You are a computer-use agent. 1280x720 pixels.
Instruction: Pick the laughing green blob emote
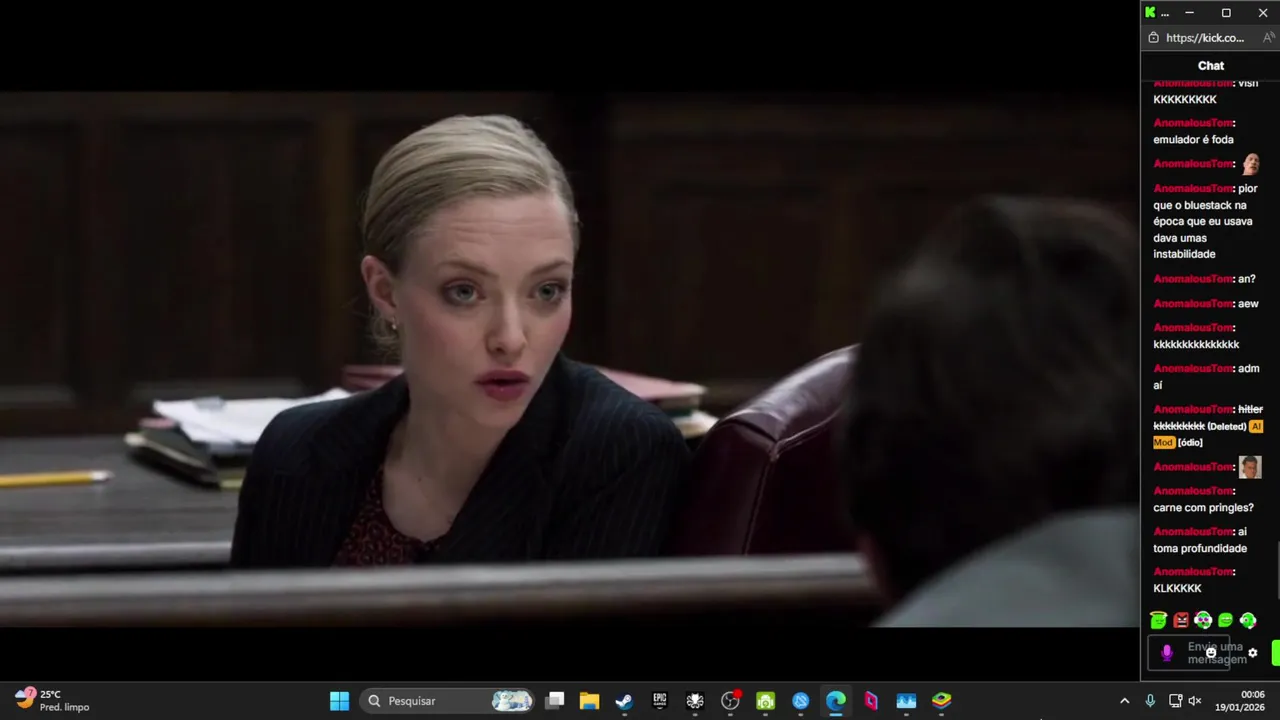pos(1225,620)
